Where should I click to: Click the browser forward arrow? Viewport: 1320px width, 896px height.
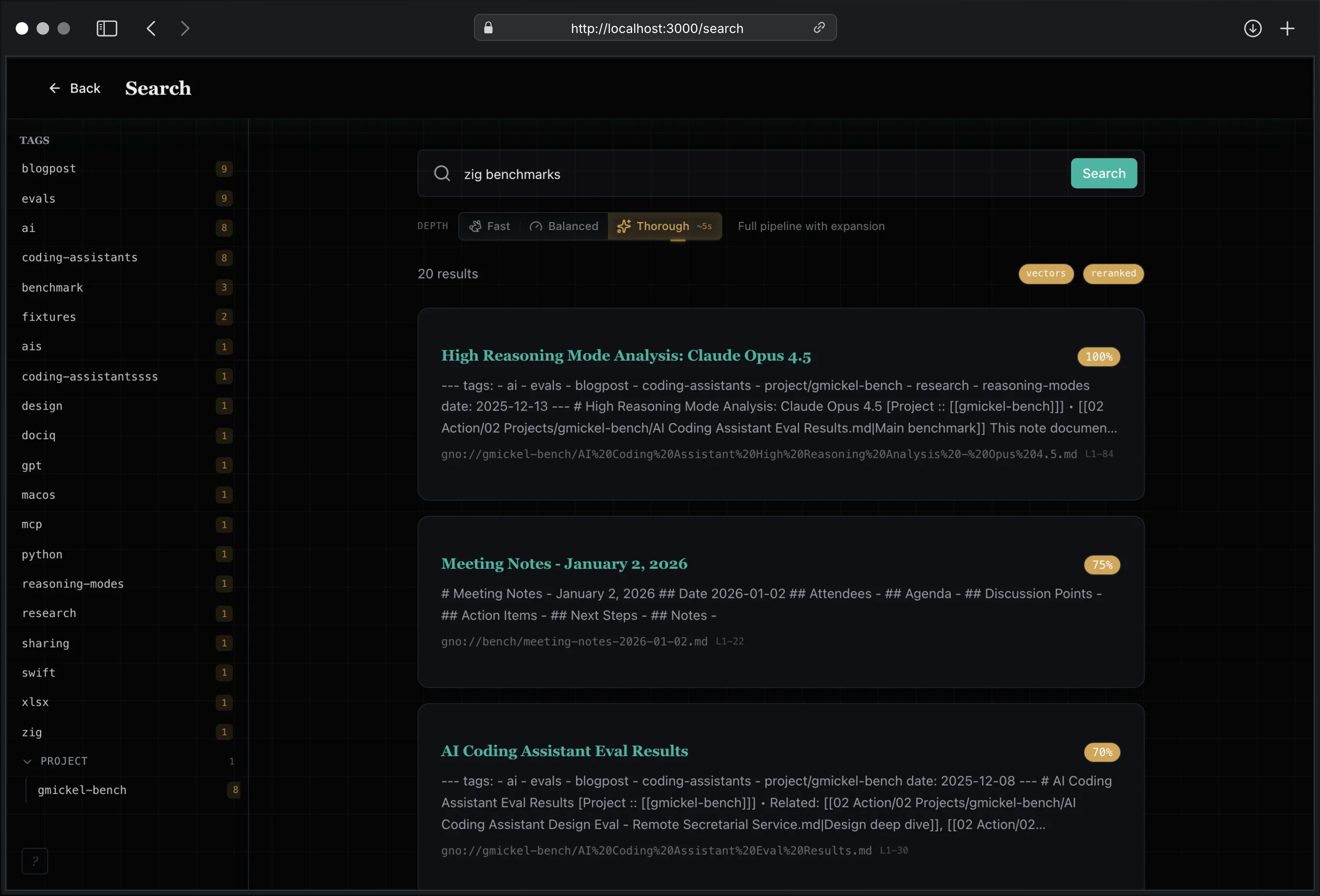coord(185,29)
